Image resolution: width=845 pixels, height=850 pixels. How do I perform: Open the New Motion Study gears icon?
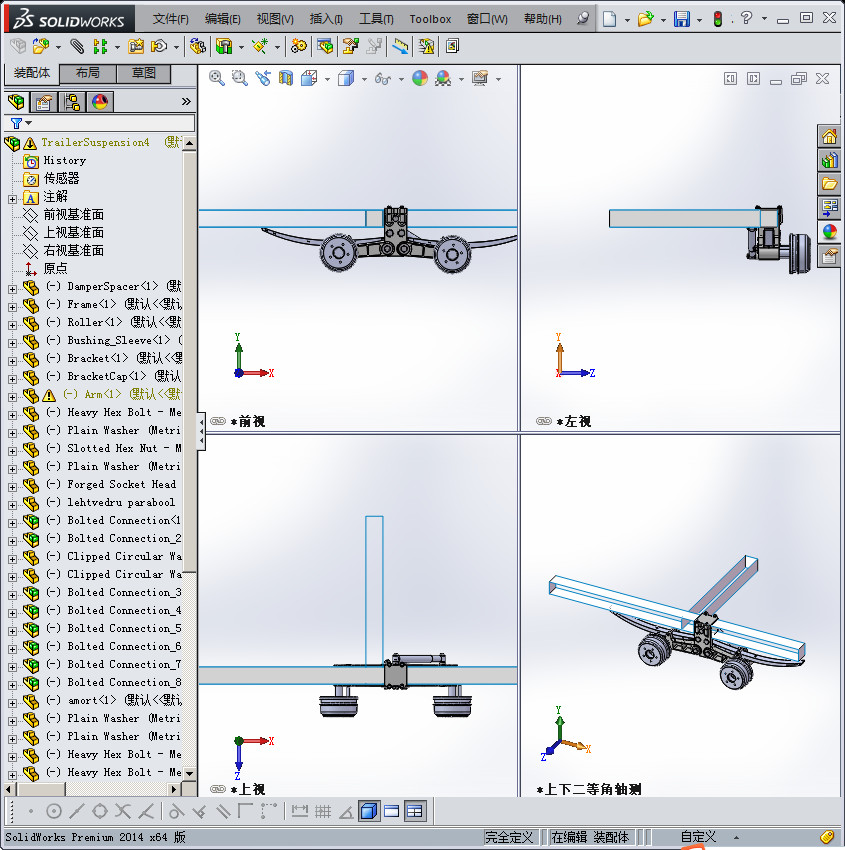click(299, 47)
